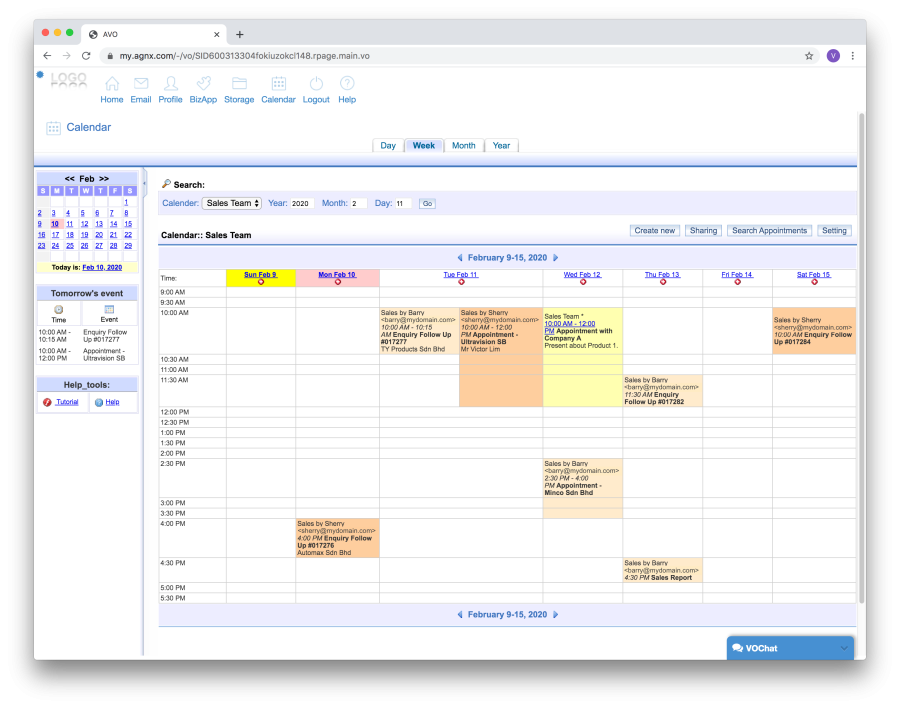The image size is (900, 708).
Task: Go to next month in mini calendar
Action: (x=103, y=178)
